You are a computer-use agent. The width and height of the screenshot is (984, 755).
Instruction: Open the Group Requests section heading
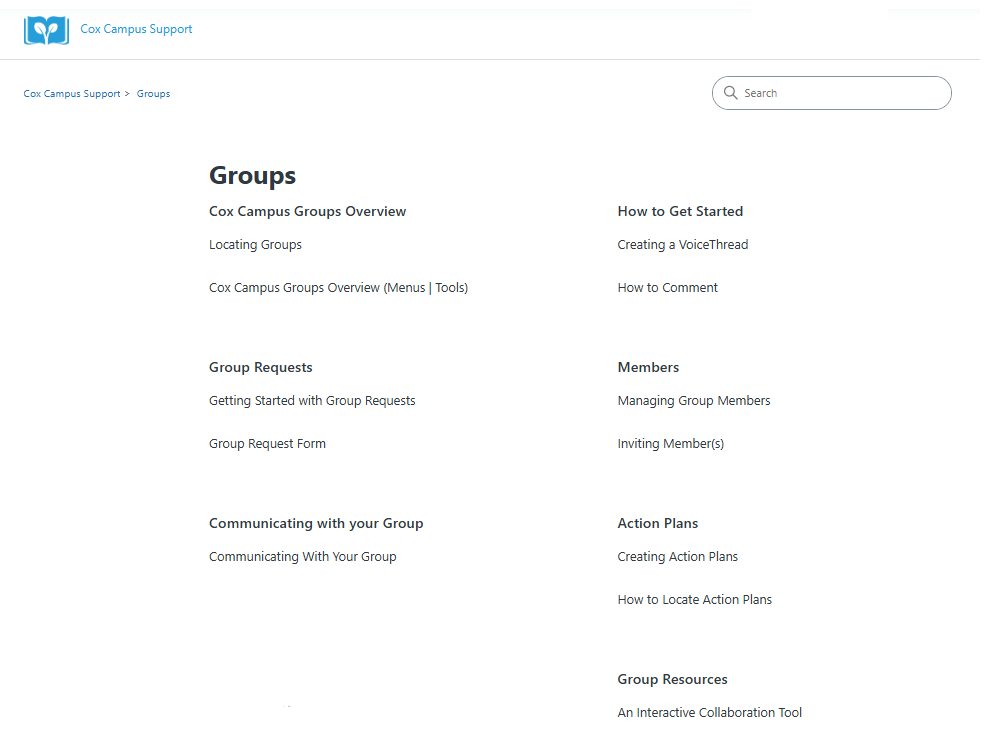260,367
